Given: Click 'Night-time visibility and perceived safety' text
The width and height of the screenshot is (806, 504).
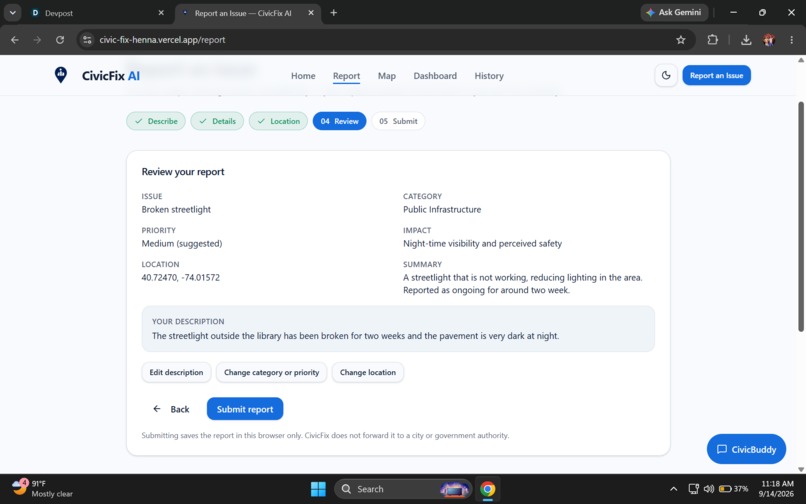Looking at the screenshot, I should pyautogui.click(x=482, y=243).
